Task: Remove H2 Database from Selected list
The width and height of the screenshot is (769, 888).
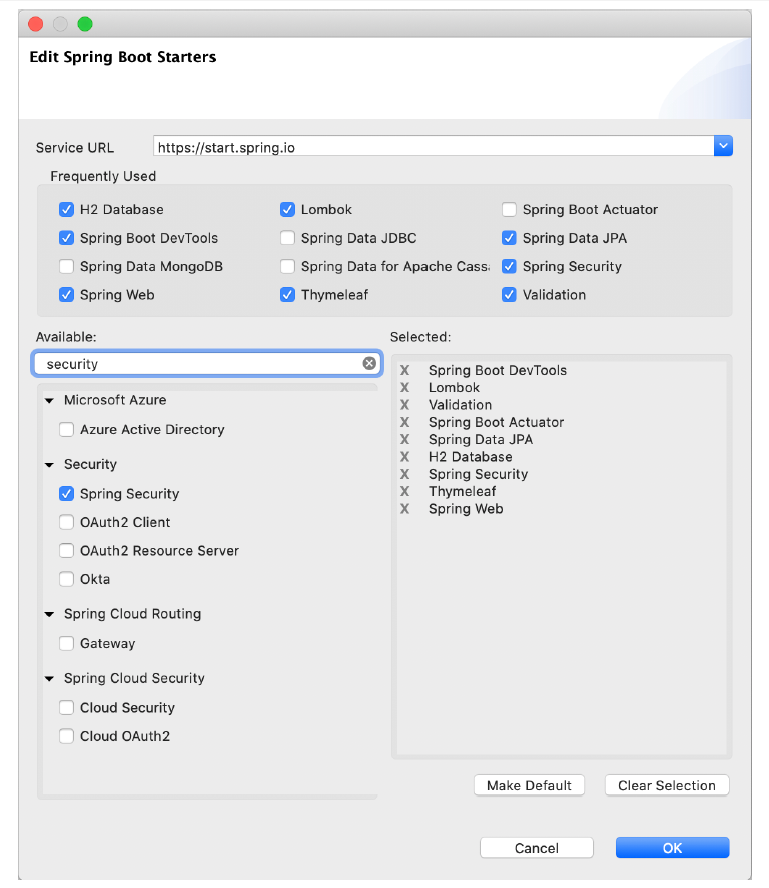Action: pyautogui.click(x=405, y=457)
